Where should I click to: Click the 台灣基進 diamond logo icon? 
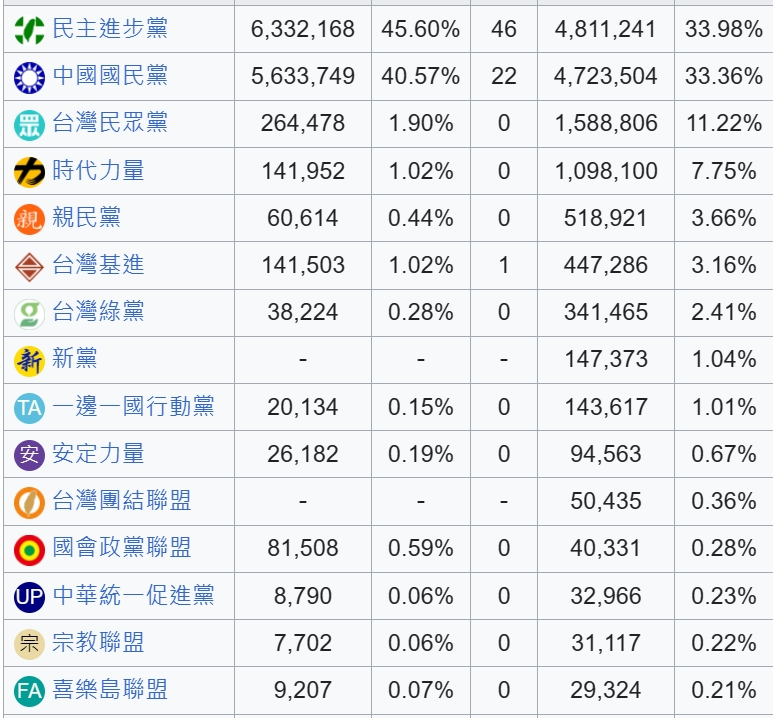coord(30,267)
